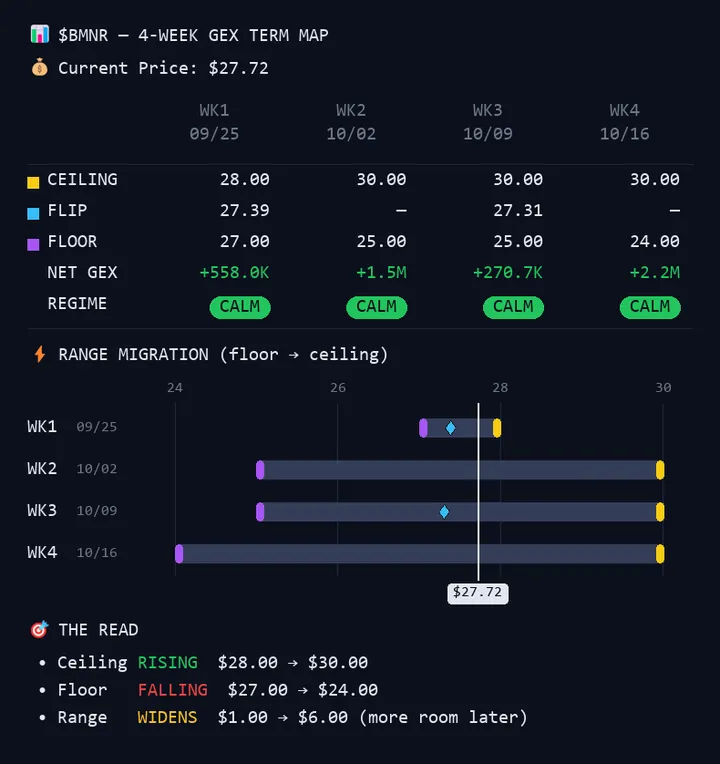720x764 pixels.
Task: Click the lightning bolt icon before RANGE MIGRATION
Action: click(40, 354)
